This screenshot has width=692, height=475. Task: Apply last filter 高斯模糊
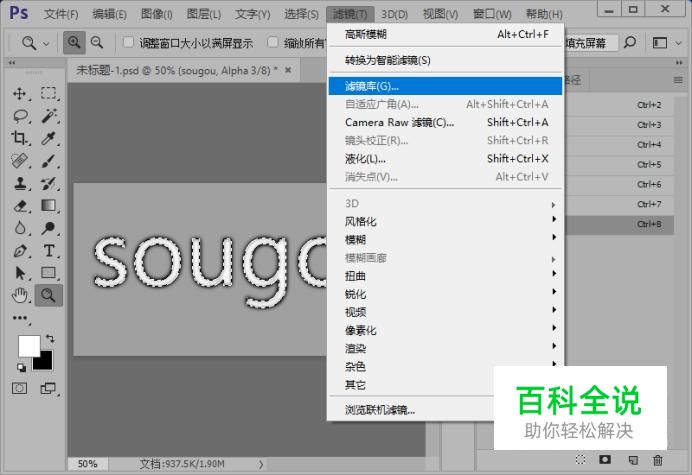(446, 34)
